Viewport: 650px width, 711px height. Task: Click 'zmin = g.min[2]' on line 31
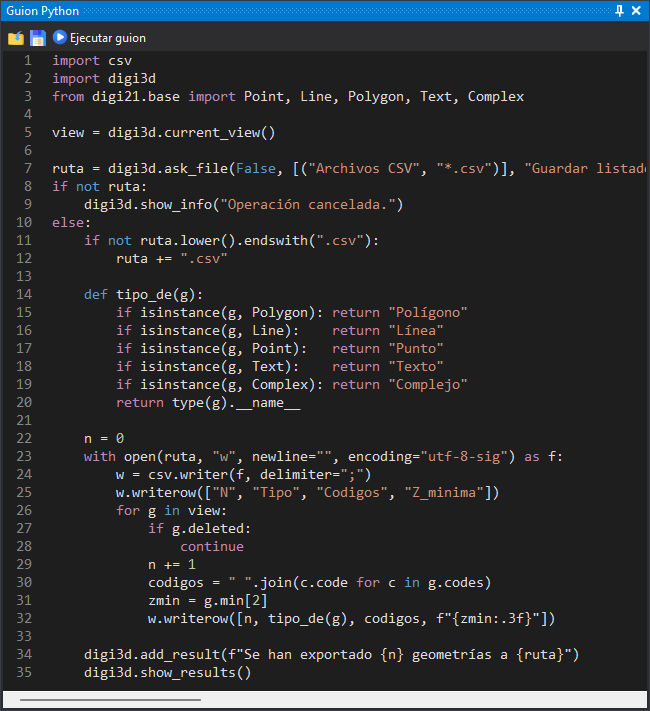208,601
